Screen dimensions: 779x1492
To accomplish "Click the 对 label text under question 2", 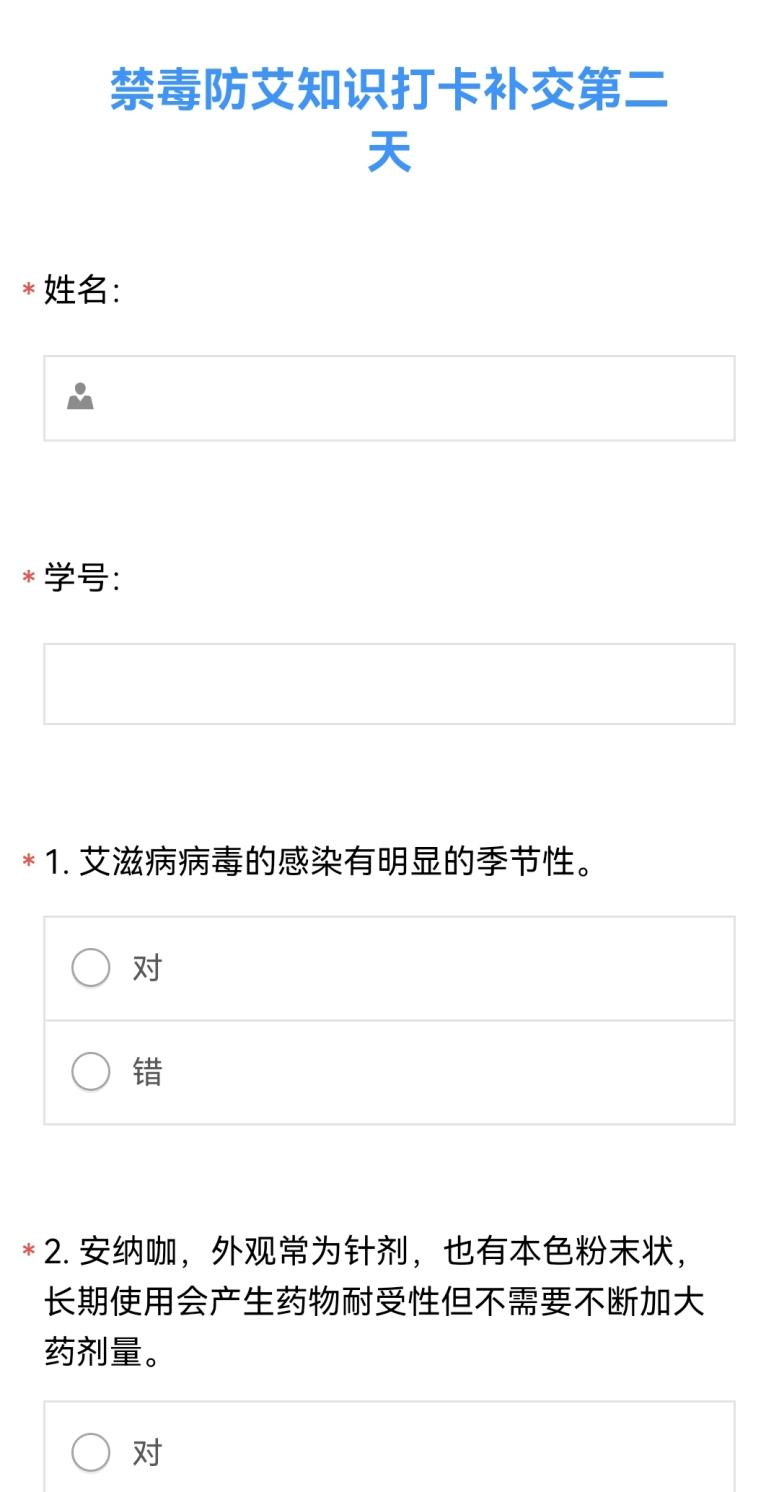I will [147, 1452].
